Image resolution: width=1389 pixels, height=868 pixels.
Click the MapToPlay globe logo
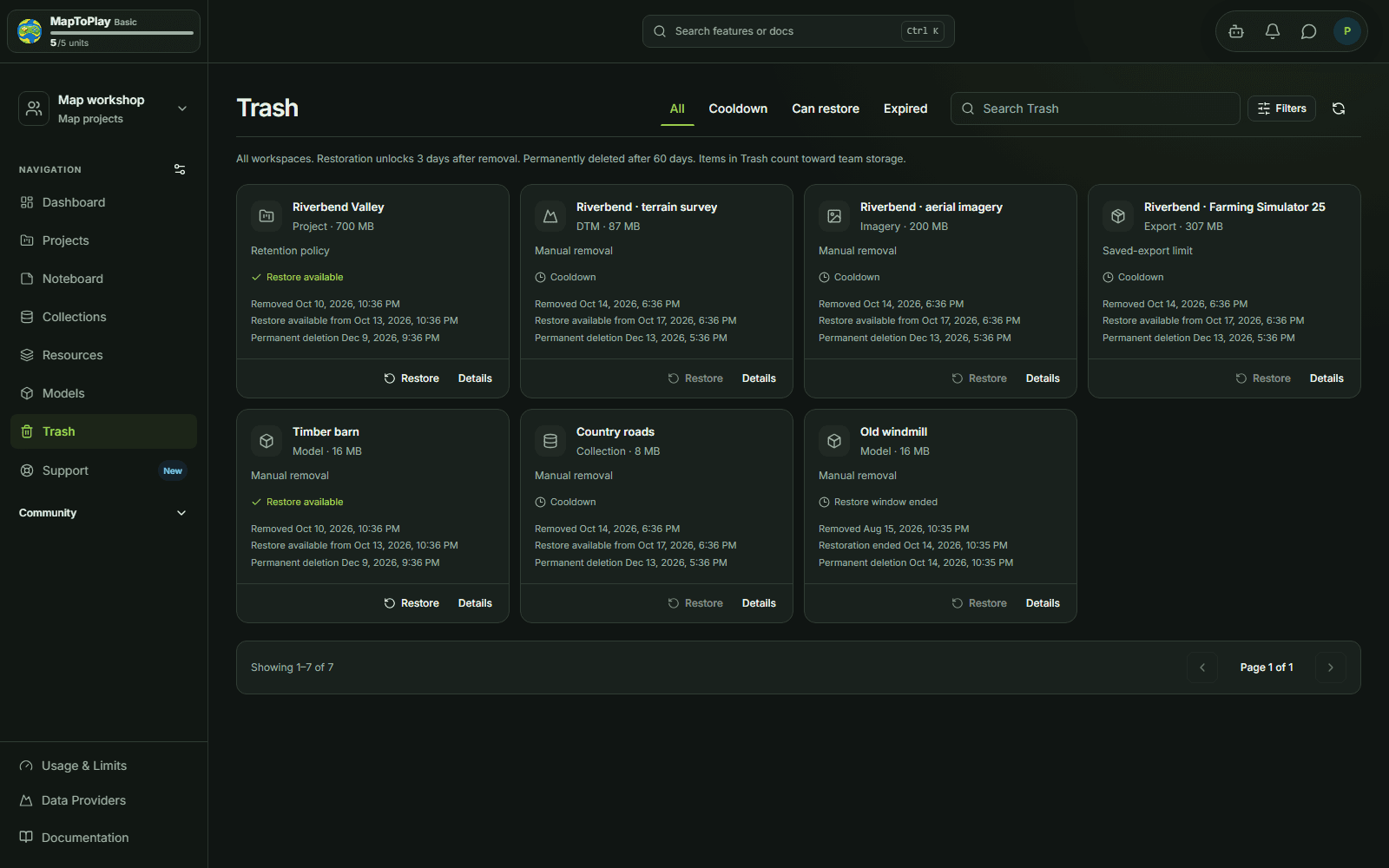pyautogui.click(x=30, y=31)
